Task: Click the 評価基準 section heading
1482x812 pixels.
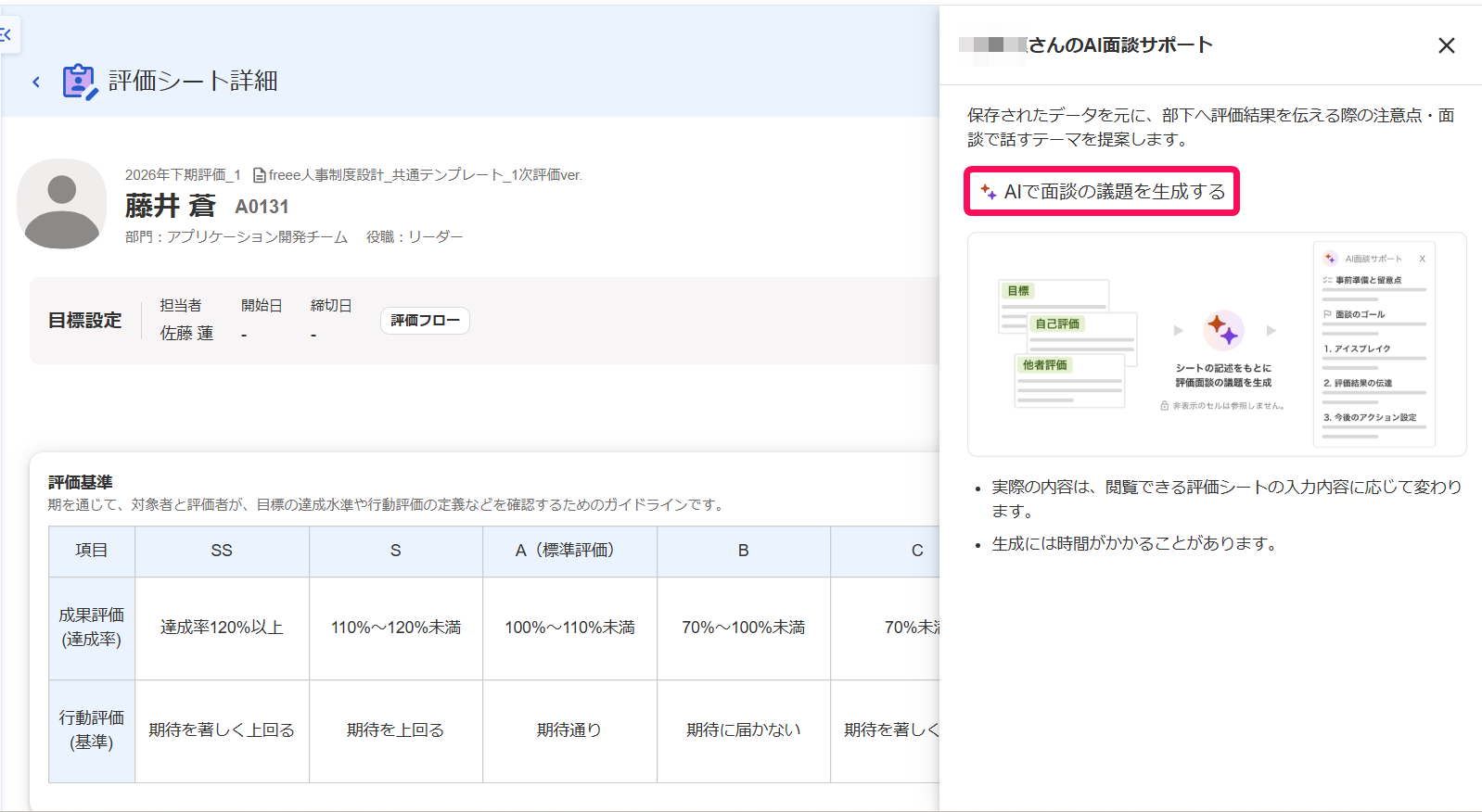Action: pos(81,483)
